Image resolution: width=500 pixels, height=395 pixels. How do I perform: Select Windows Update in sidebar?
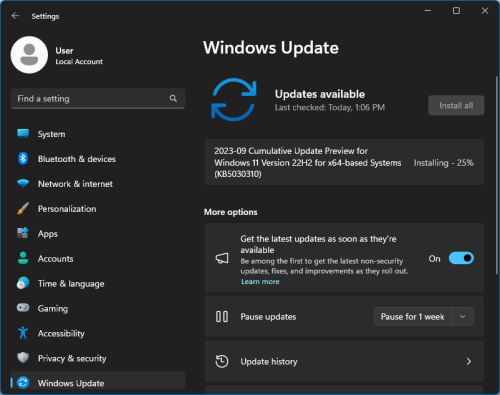[98, 381]
